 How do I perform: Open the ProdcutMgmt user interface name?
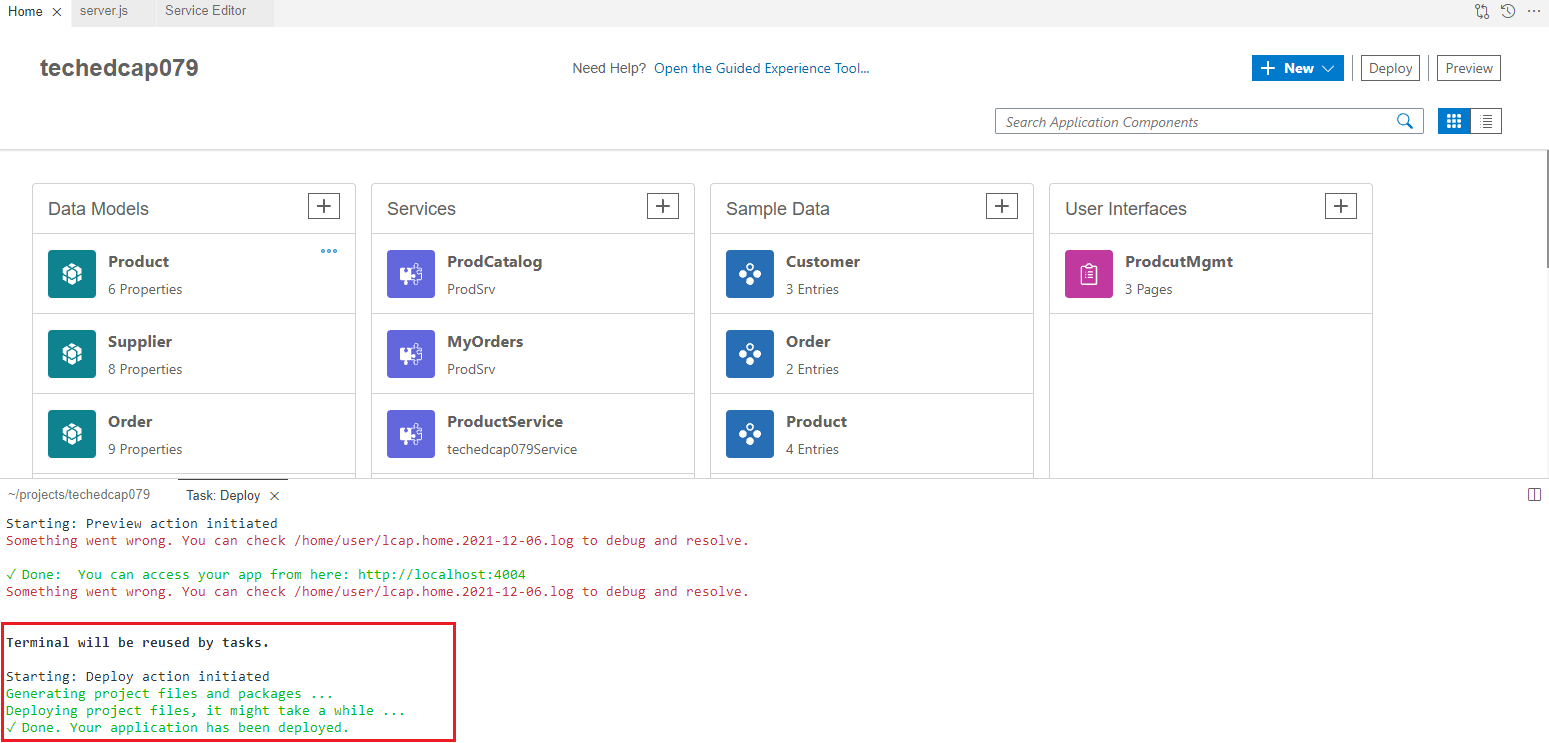point(1179,262)
